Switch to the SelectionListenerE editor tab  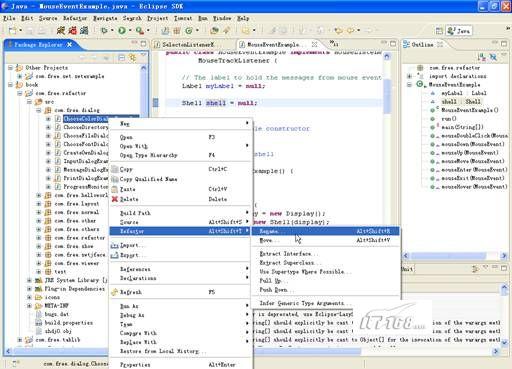pyautogui.click(x=188, y=44)
